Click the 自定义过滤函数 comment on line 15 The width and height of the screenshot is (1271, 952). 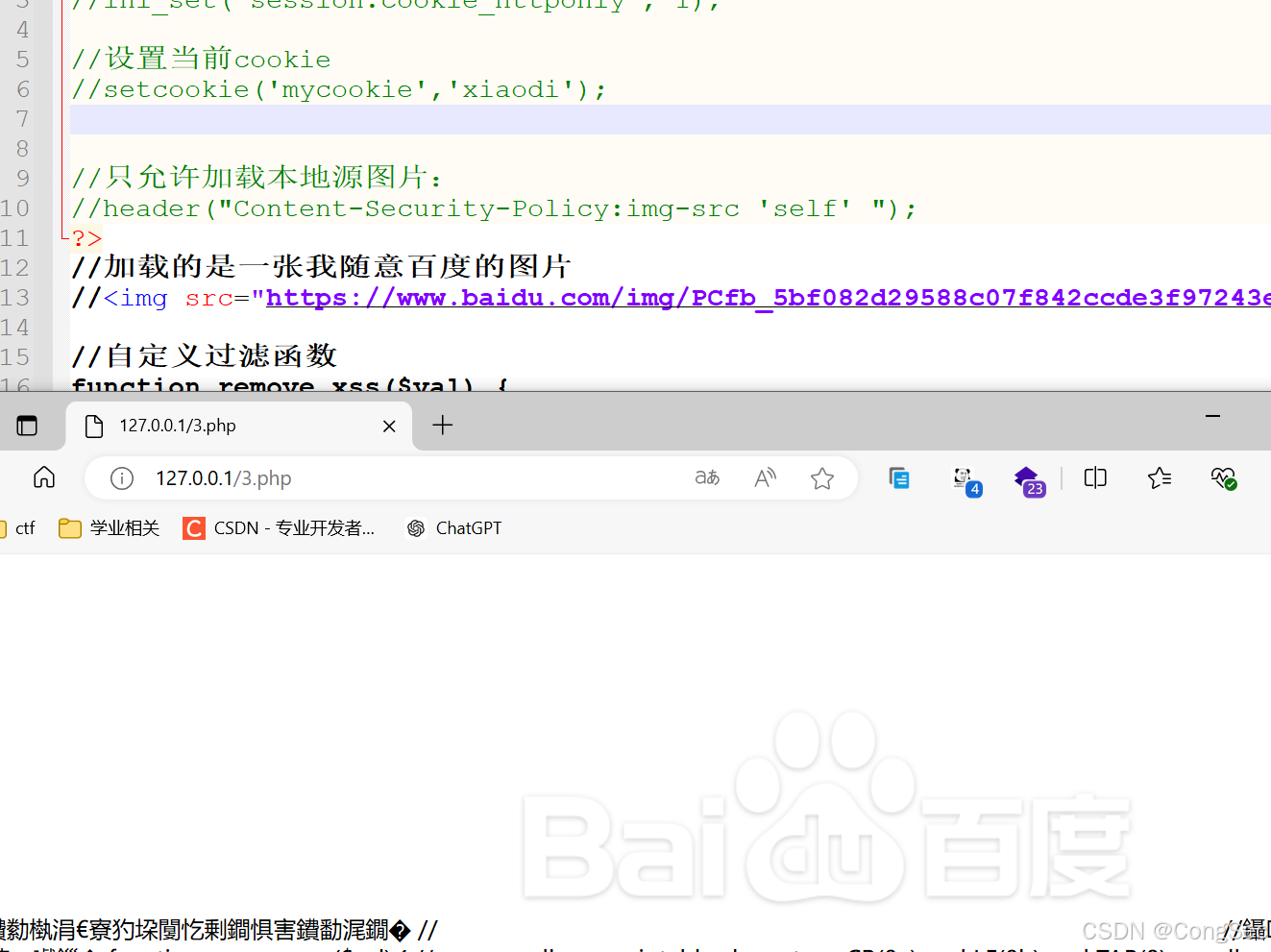point(205,356)
